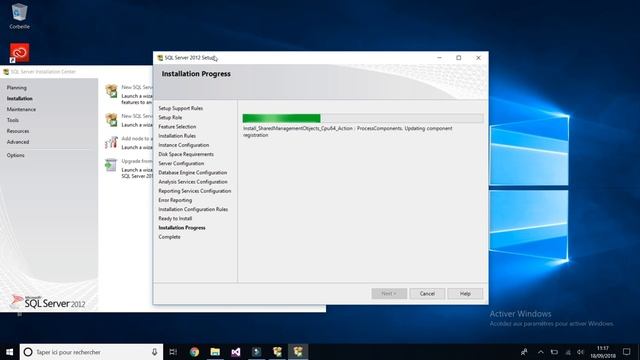The image size is (640, 360).
Task: Click the greyed-out Next button
Action: 389,293
